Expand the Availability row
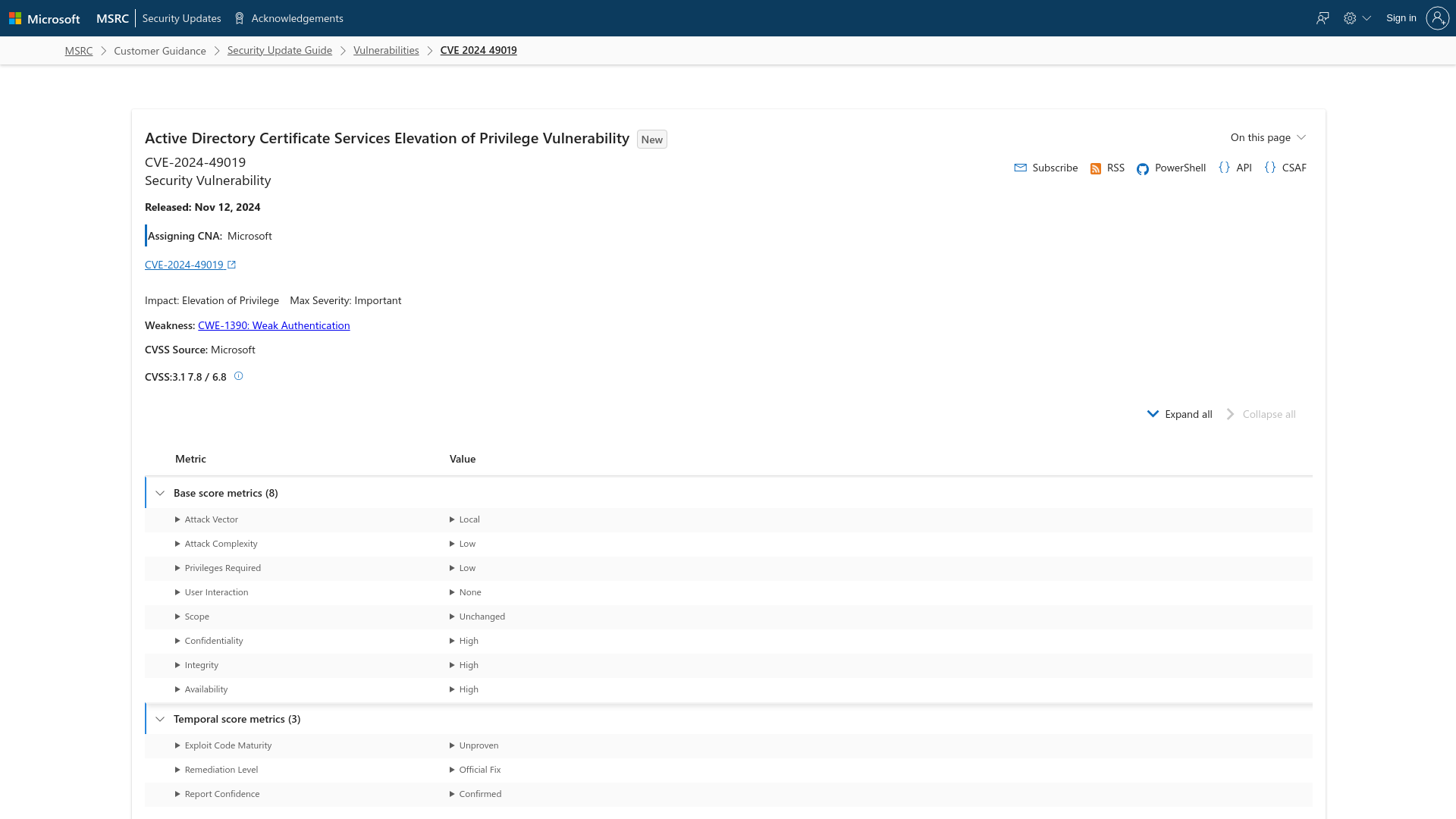This screenshot has height=819, width=1456. [177, 689]
